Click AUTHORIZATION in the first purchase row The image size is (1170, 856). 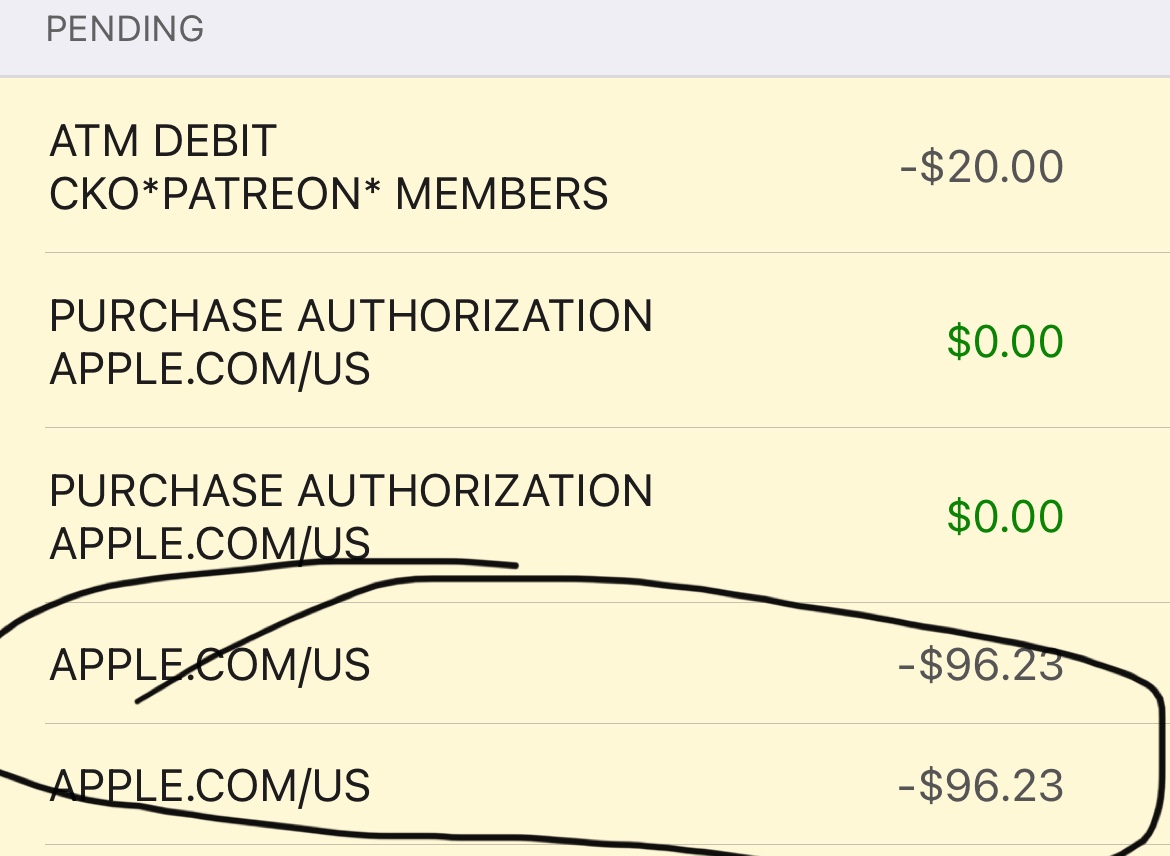coord(475,315)
